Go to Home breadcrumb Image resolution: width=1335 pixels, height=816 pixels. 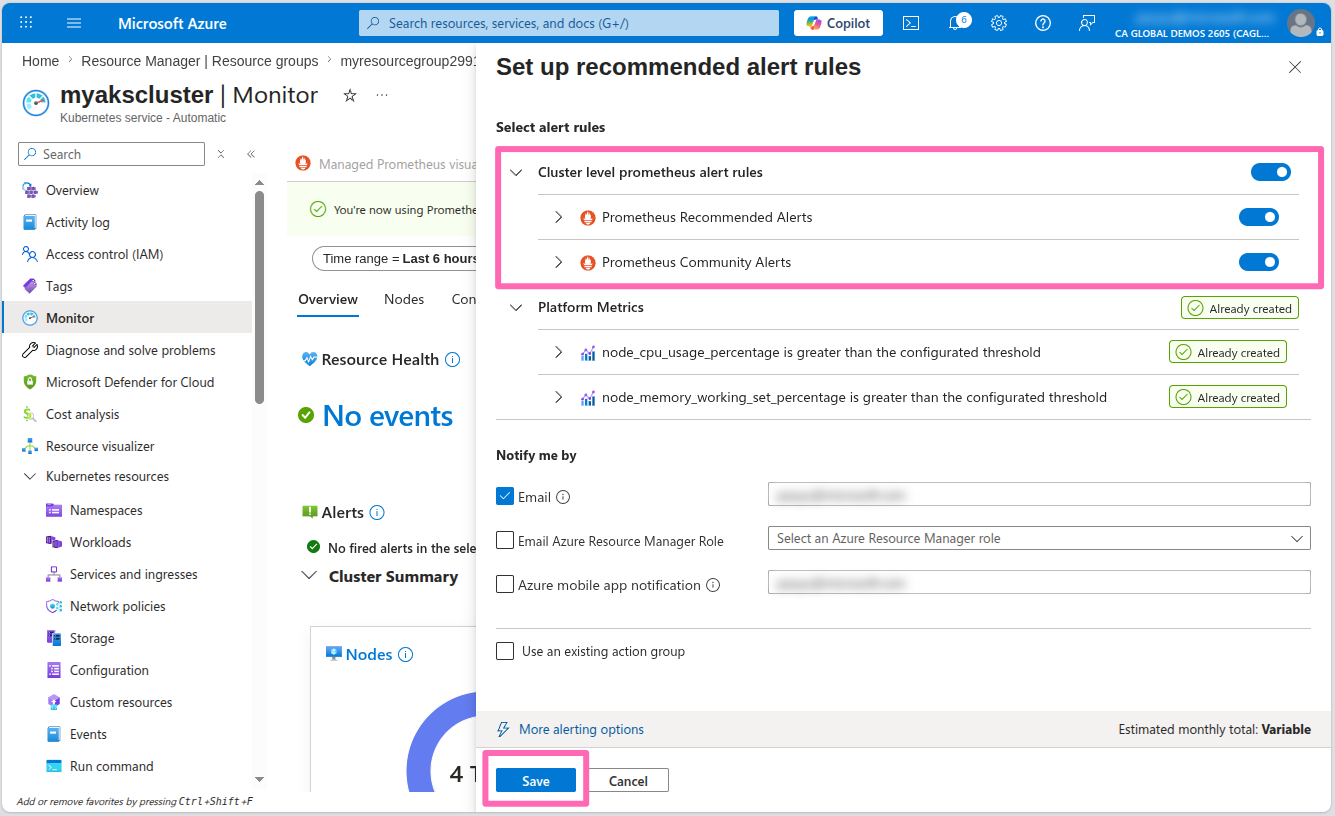click(x=41, y=61)
